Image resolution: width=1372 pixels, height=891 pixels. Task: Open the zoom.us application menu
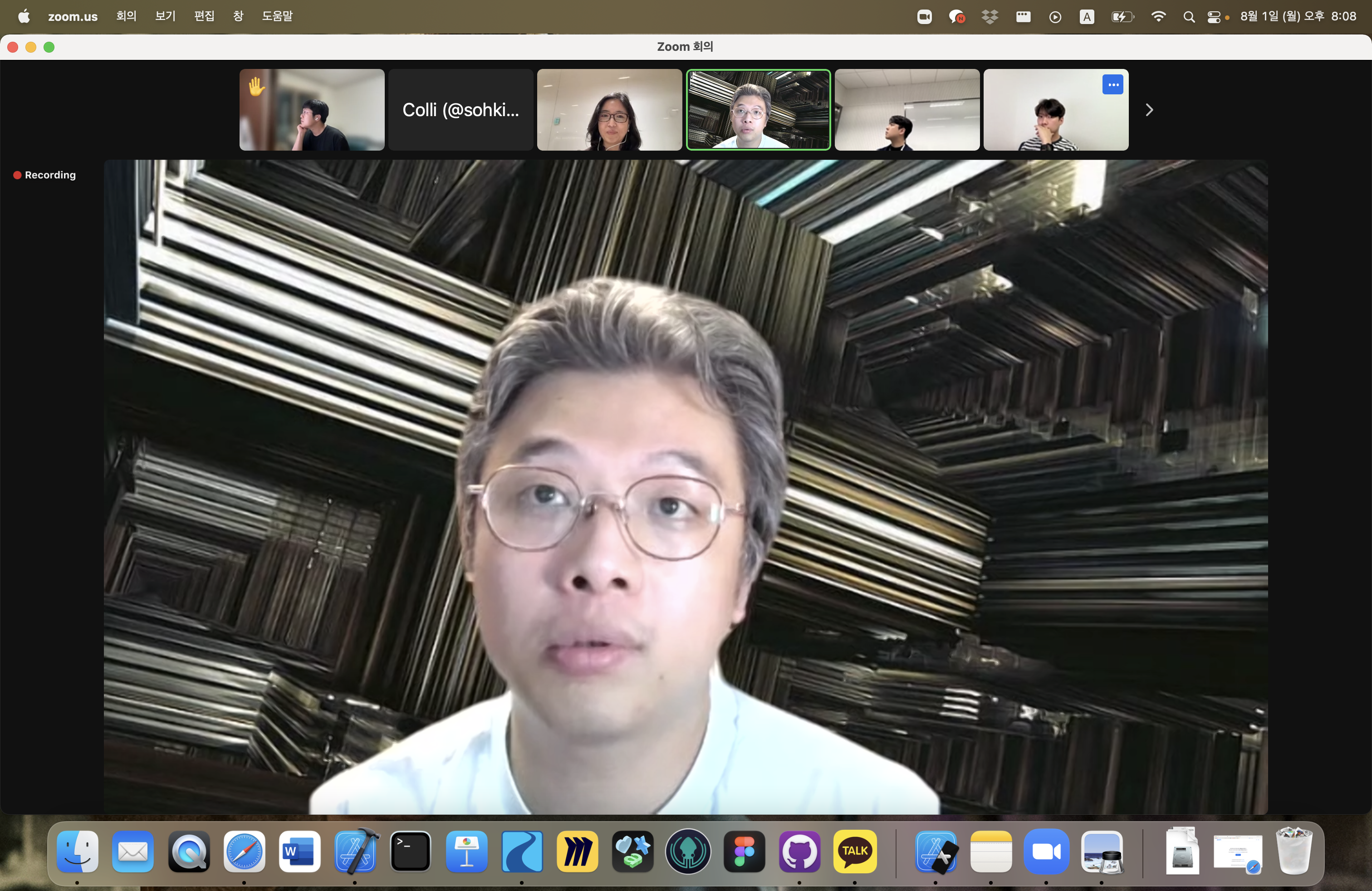click(x=73, y=16)
